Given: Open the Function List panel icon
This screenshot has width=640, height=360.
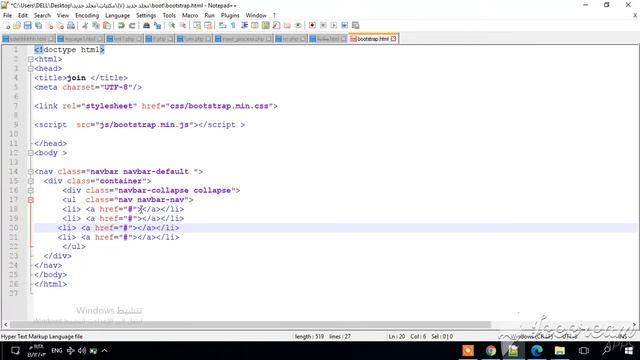Looking at the screenshot, I should tap(276, 25).
